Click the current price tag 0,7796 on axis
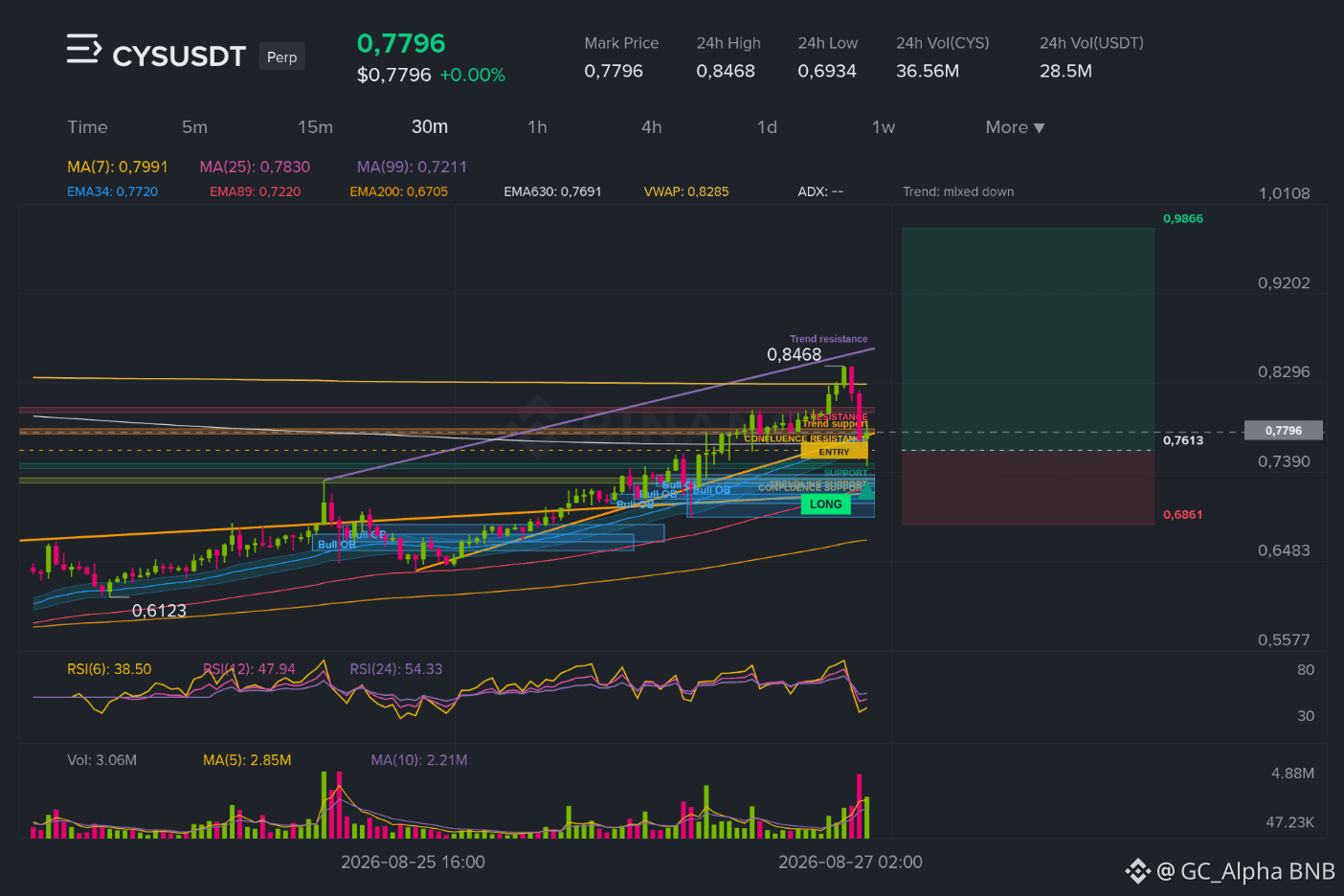This screenshot has width=1344, height=896. point(1283,431)
